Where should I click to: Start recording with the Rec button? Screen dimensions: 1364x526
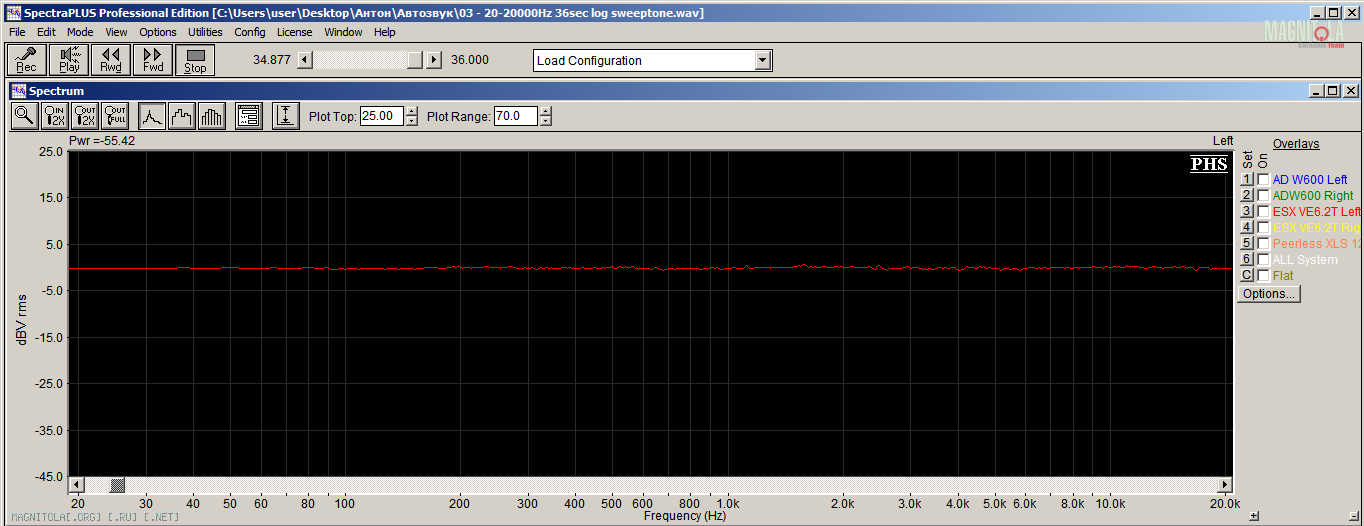click(26, 60)
